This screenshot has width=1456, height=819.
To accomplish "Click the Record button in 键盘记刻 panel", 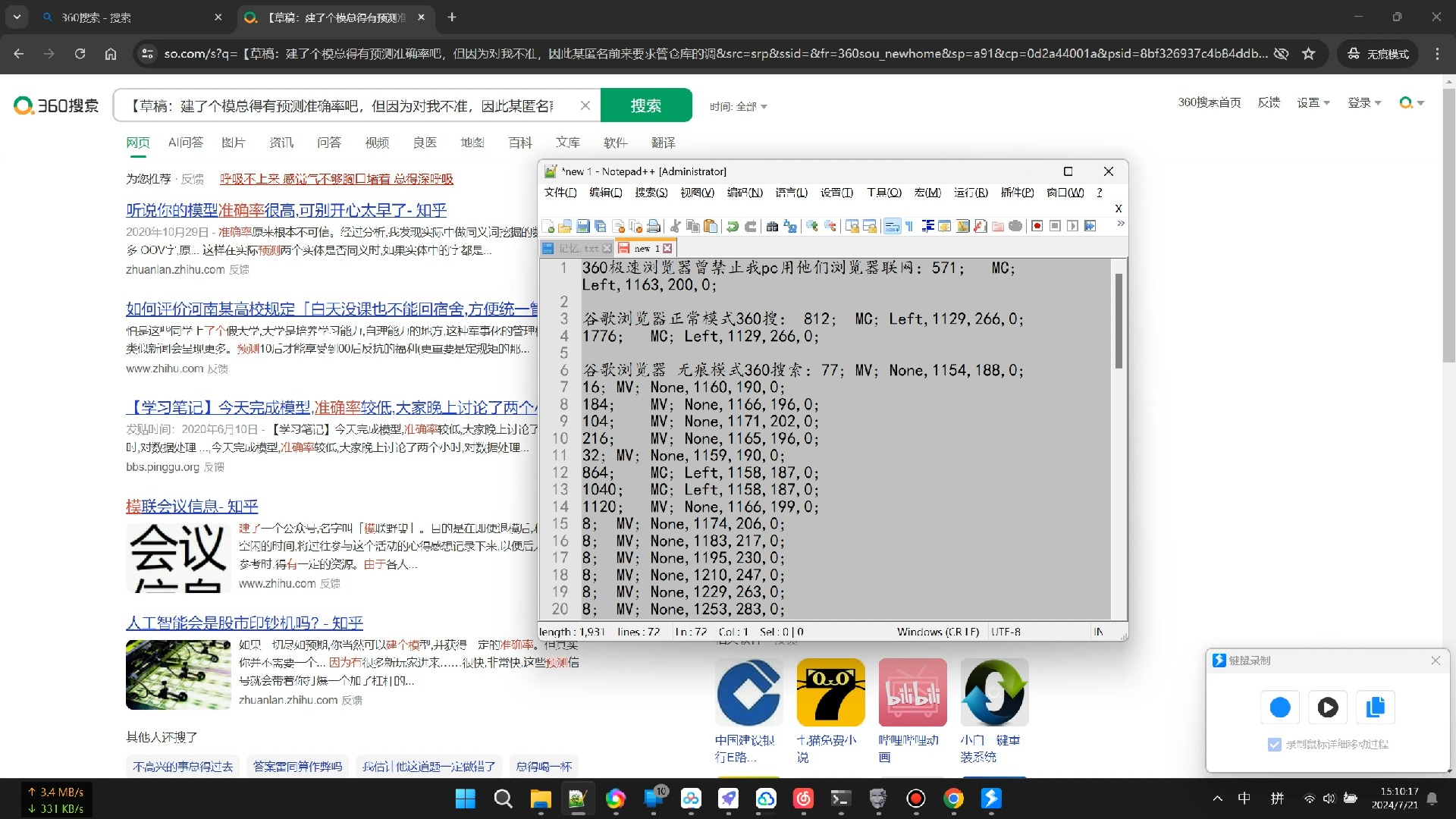I will (1280, 707).
